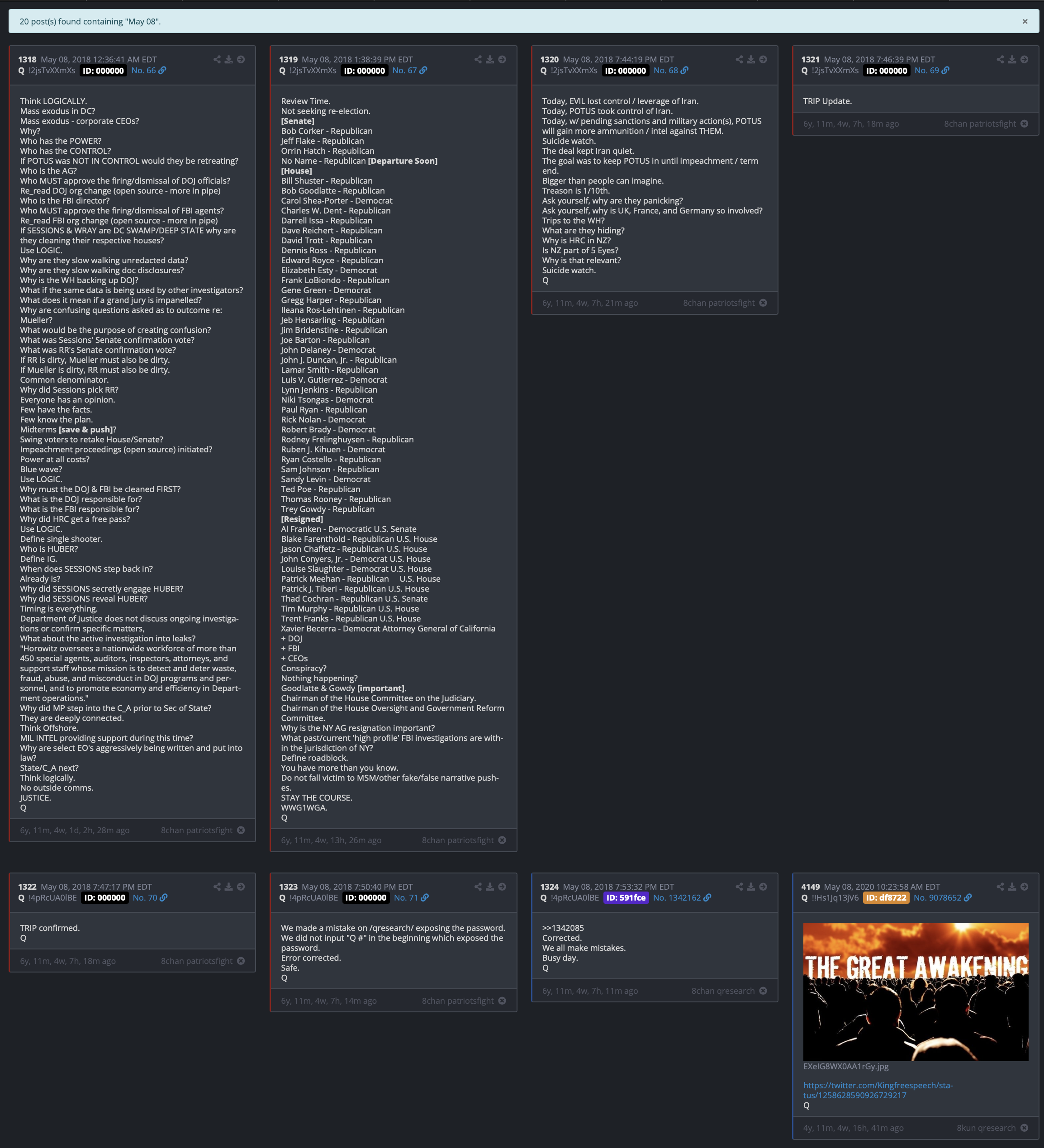1044x1148 pixels.
Task: Click the >>1342085 reply reference in post 1324
Action: point(563,928)
